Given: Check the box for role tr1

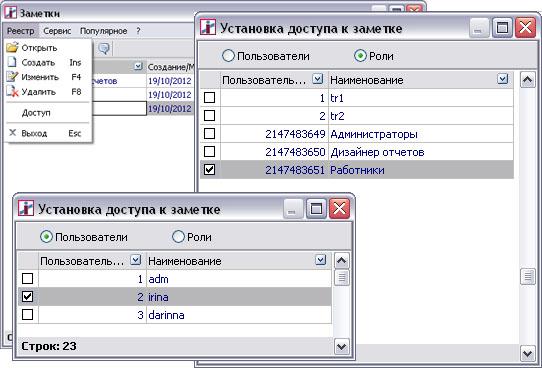Looking at the screenshot, I should point(209,98).
